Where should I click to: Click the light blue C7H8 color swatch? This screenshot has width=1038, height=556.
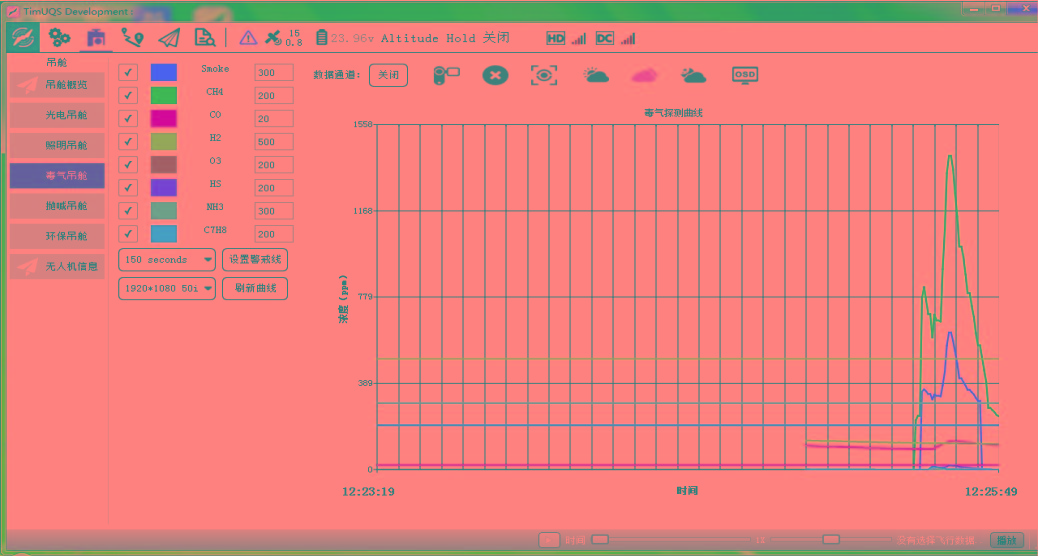(164, 234)
